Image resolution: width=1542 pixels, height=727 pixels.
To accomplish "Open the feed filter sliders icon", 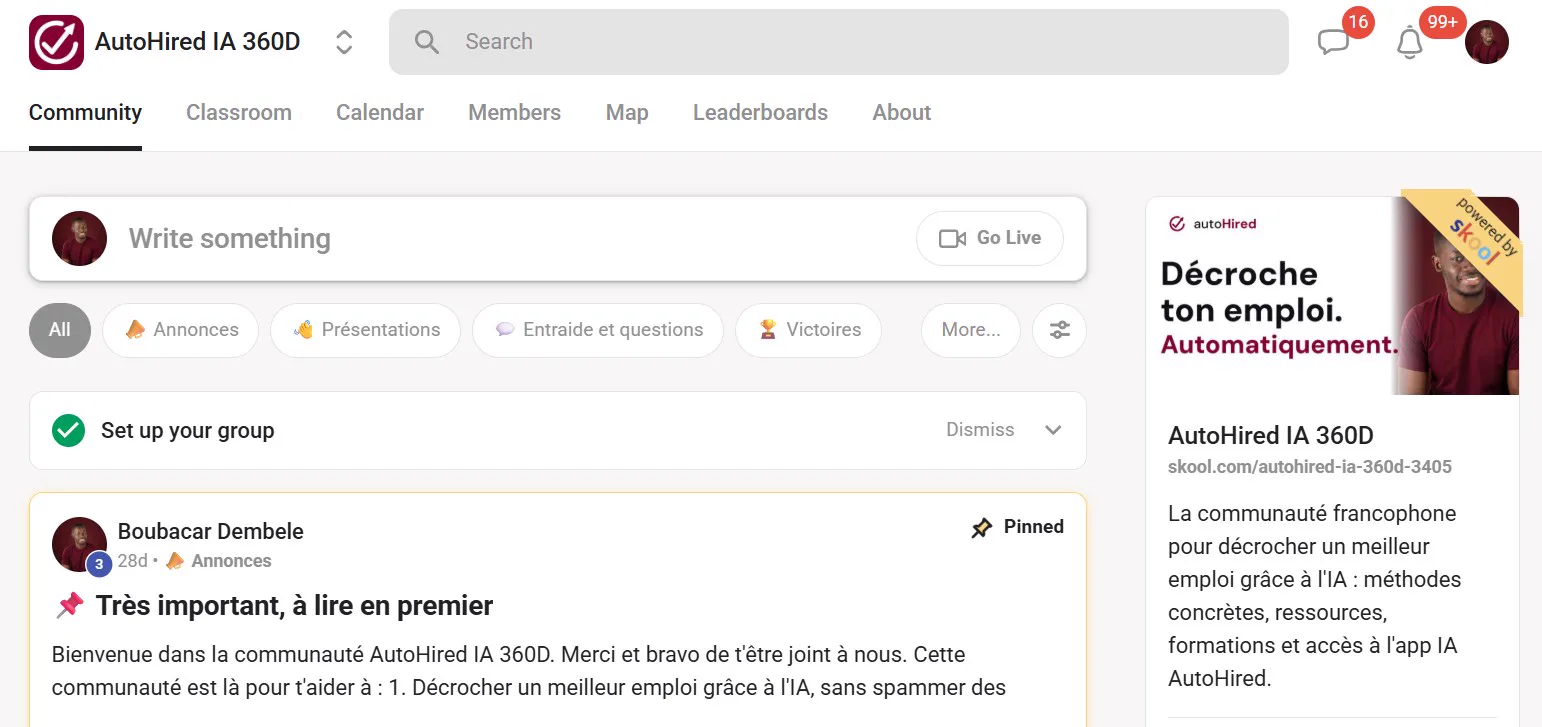I will tap(1059, 330).
